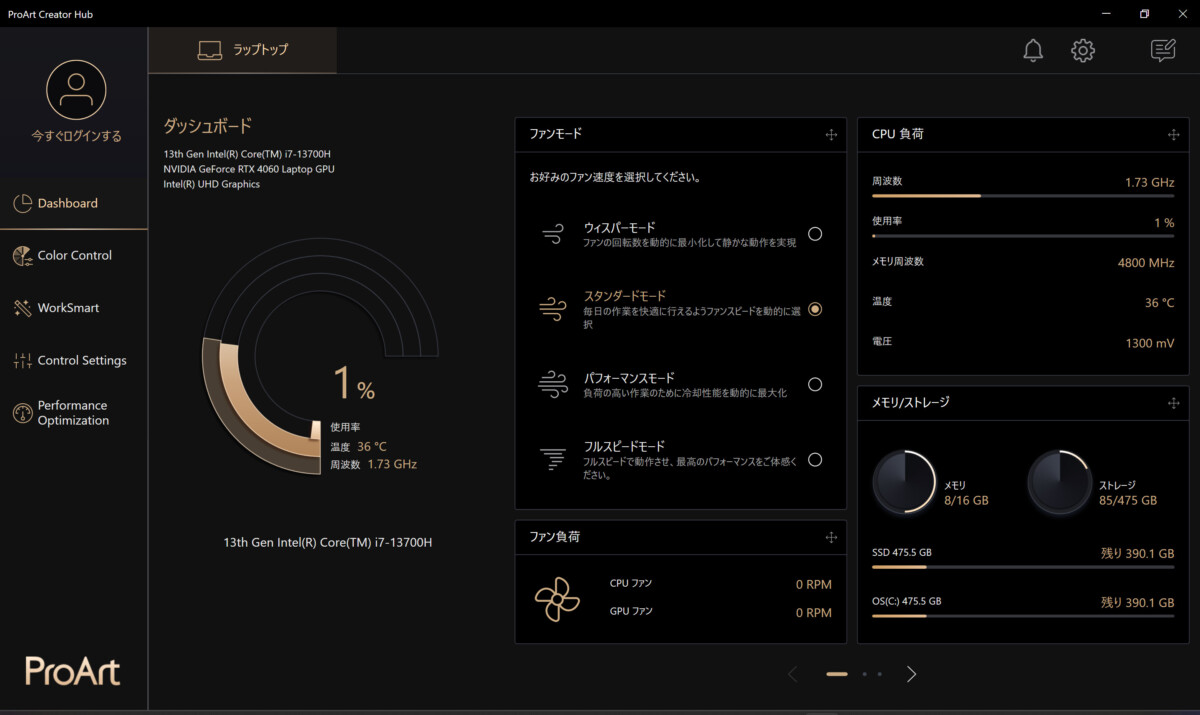Select the スタンダードモード radio button

815,309
